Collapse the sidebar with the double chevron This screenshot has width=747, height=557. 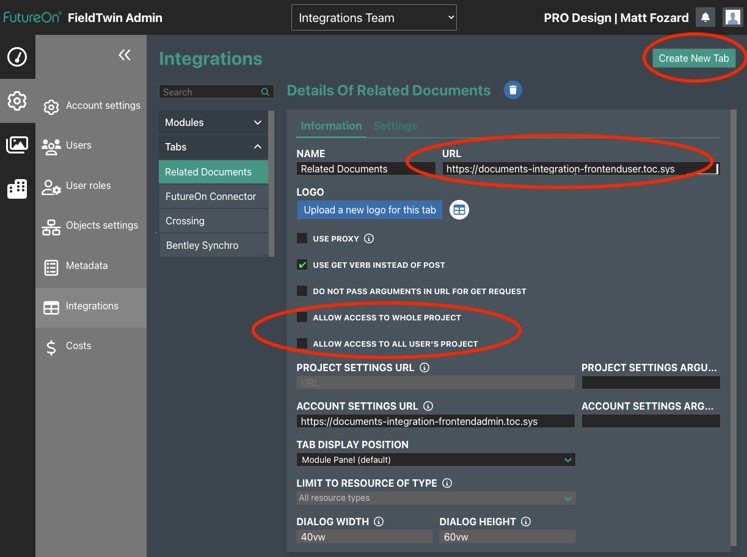point(124,55)
